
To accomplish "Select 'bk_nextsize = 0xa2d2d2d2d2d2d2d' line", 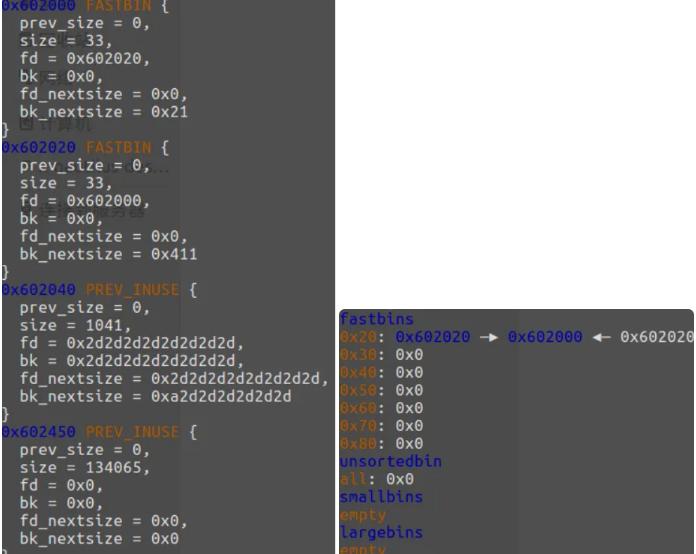I will (156, 396).
